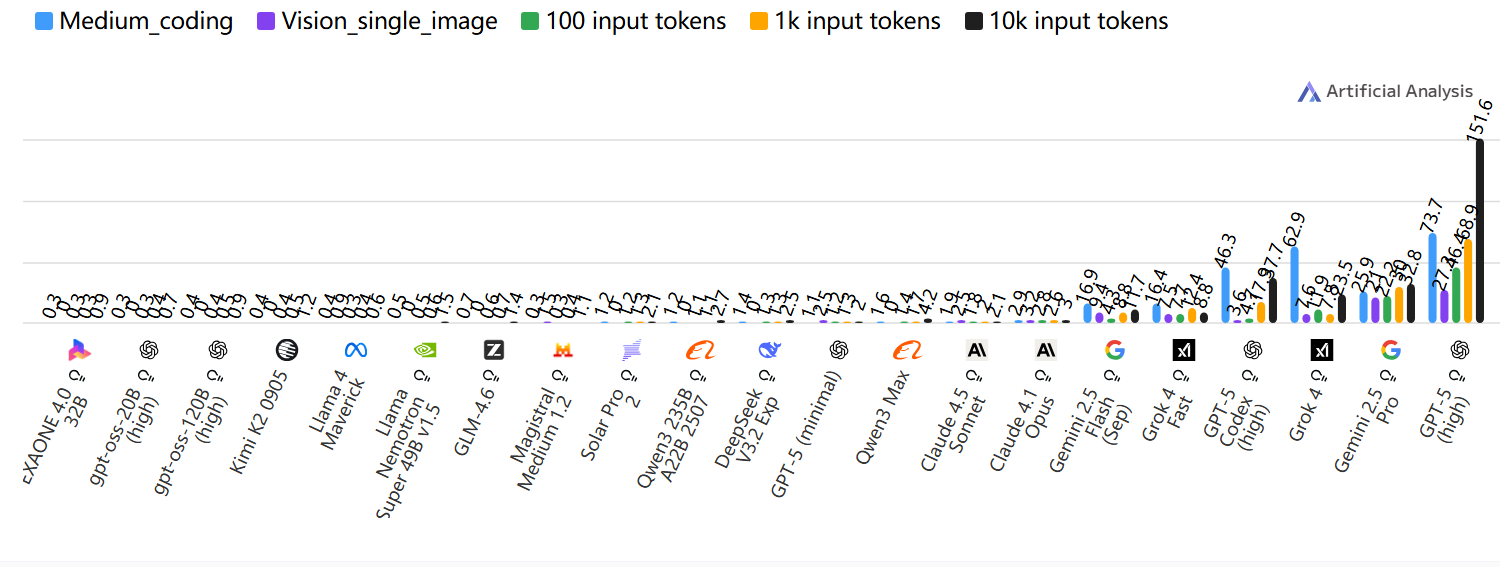Toggle the 1k input tokens legend series
This screenshot has height=567, width=1500.
click(844, 21)
